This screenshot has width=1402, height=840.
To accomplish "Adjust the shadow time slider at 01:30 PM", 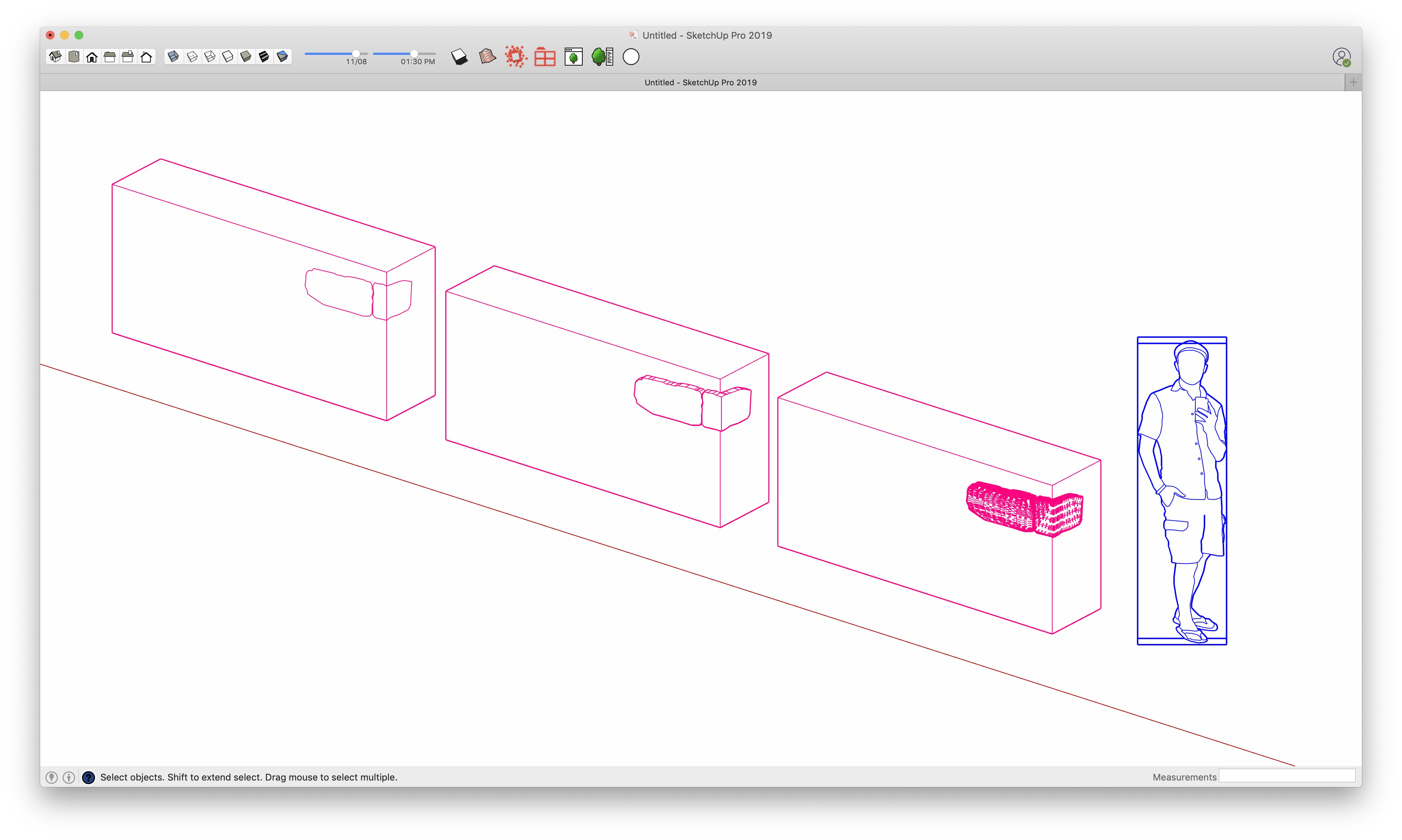I will point(414,53).
